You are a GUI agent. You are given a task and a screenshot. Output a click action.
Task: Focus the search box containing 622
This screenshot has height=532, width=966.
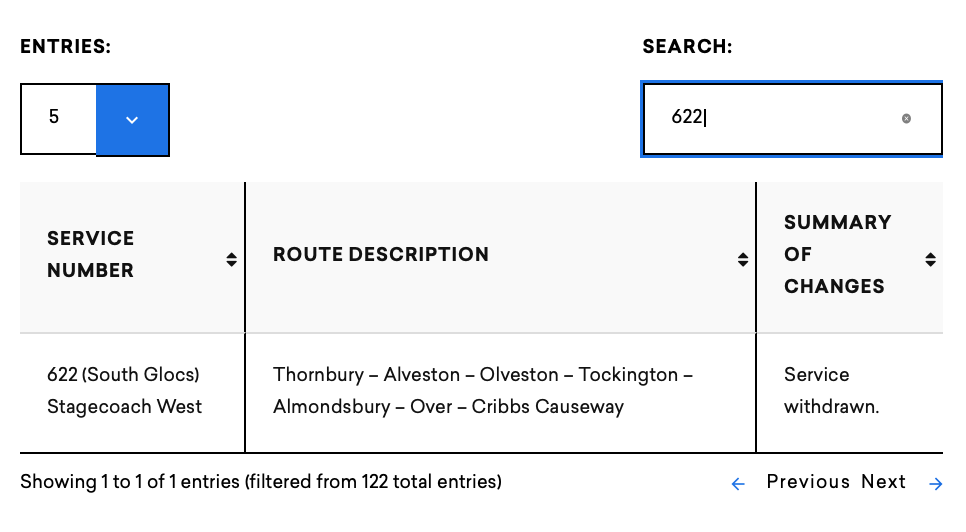click(770, 118)
